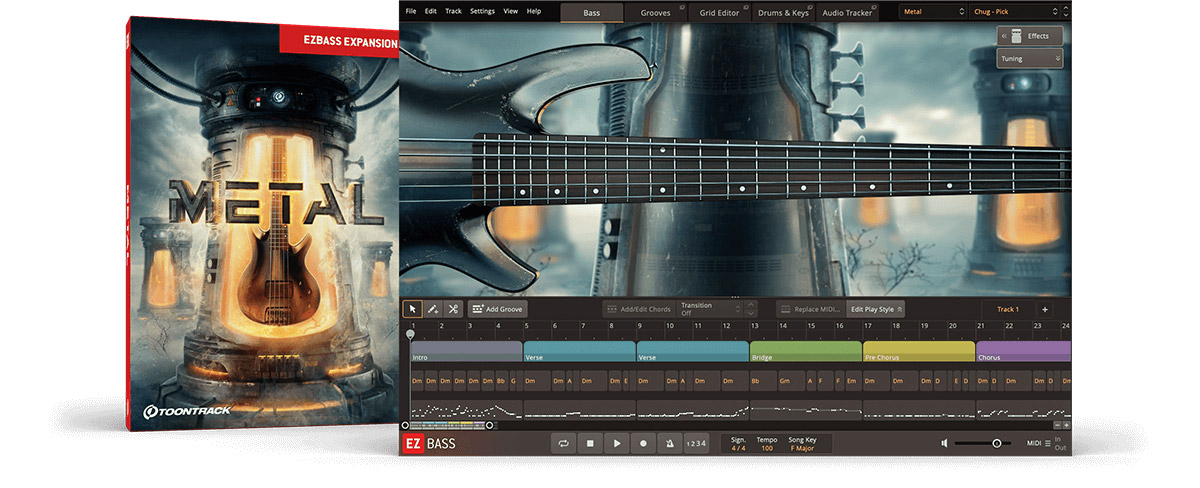
Task: Switch to the Bass tab
Action: 592,12
